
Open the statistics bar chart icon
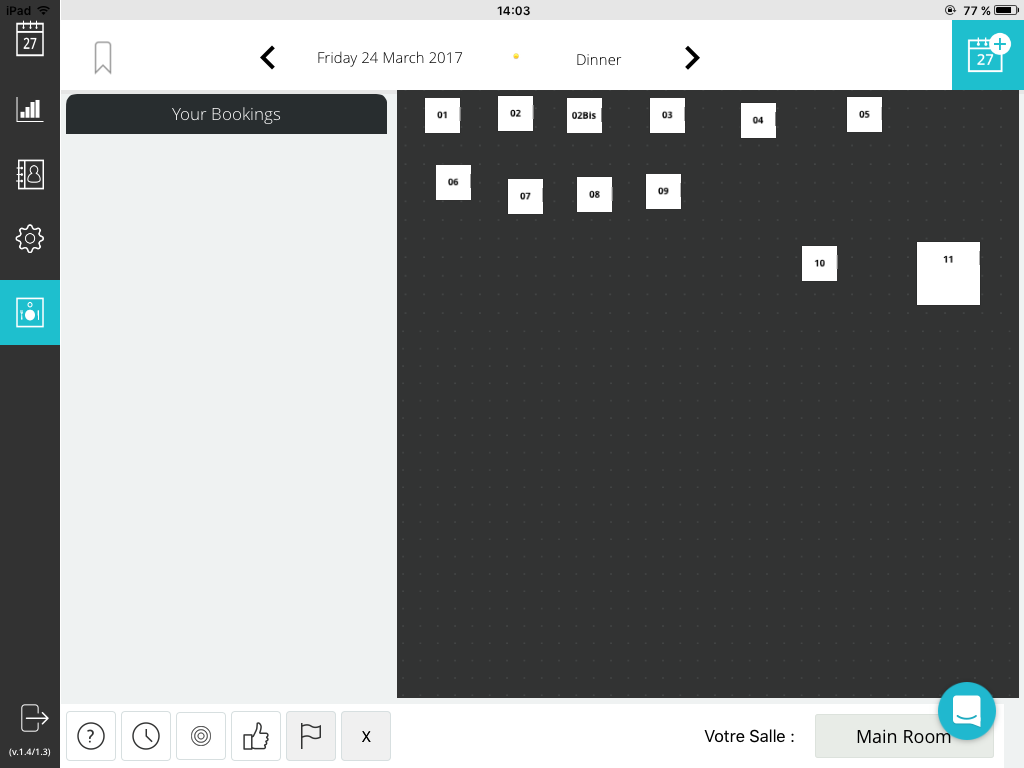30,109
